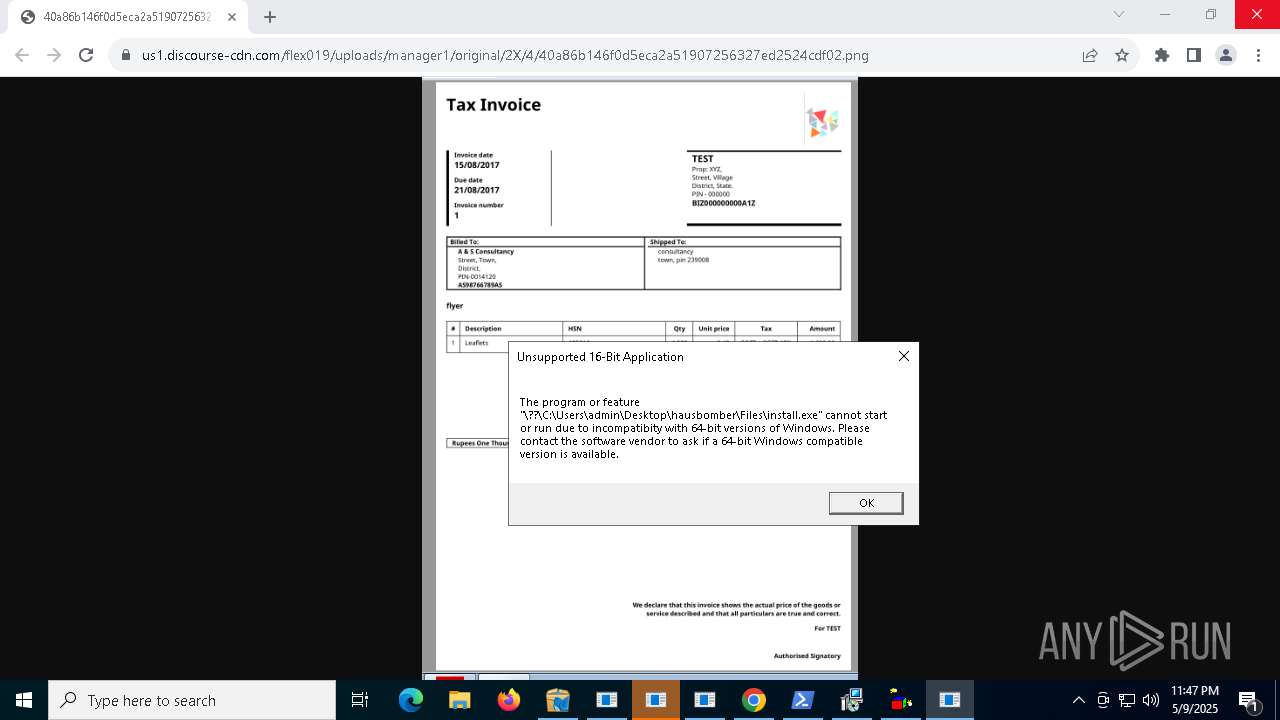Minimize the Chrome window
The height and width of the screenshot is (720, 1280).
(x=1165, y=14)
